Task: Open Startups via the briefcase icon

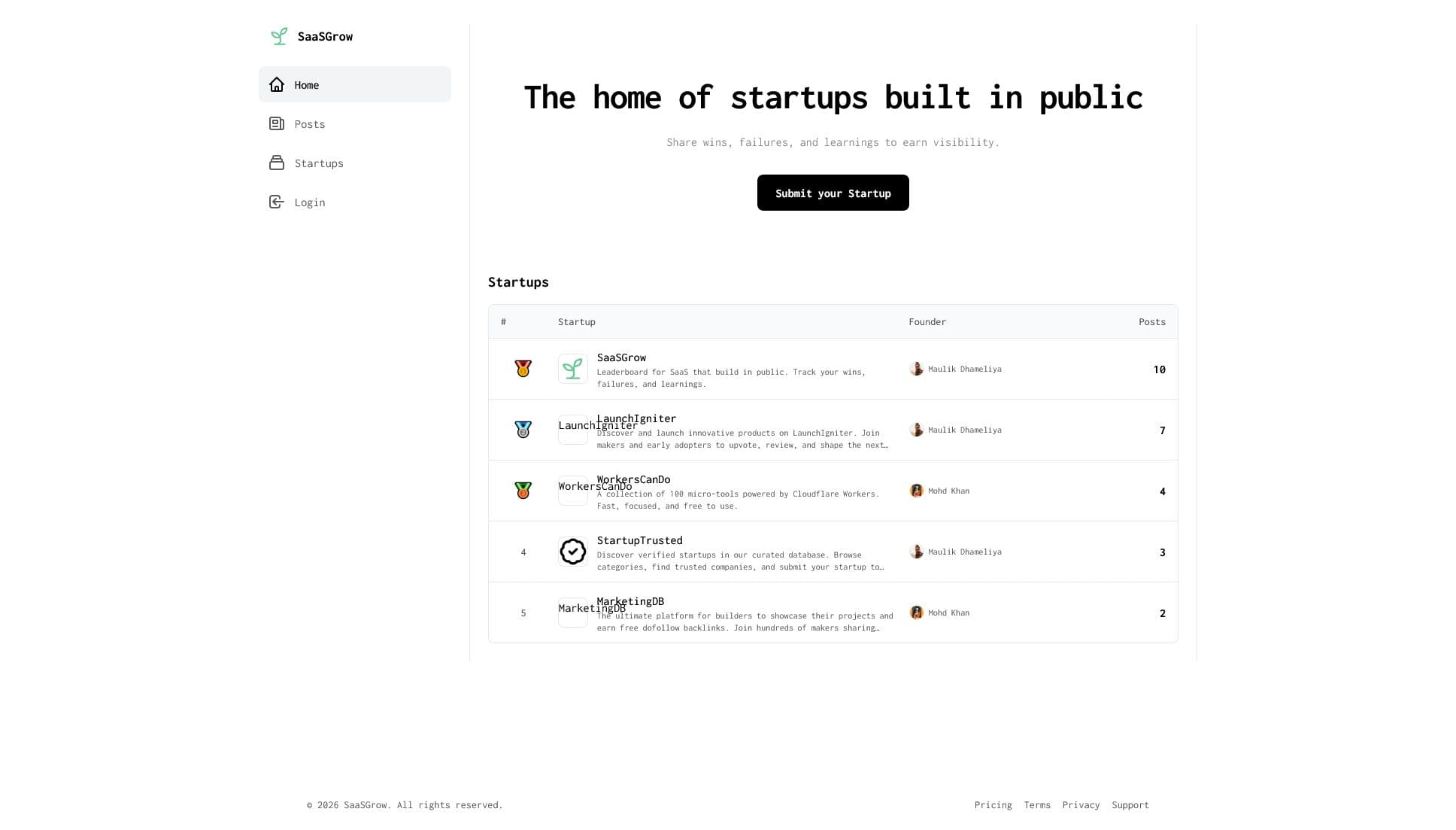Action: (277, 163)
